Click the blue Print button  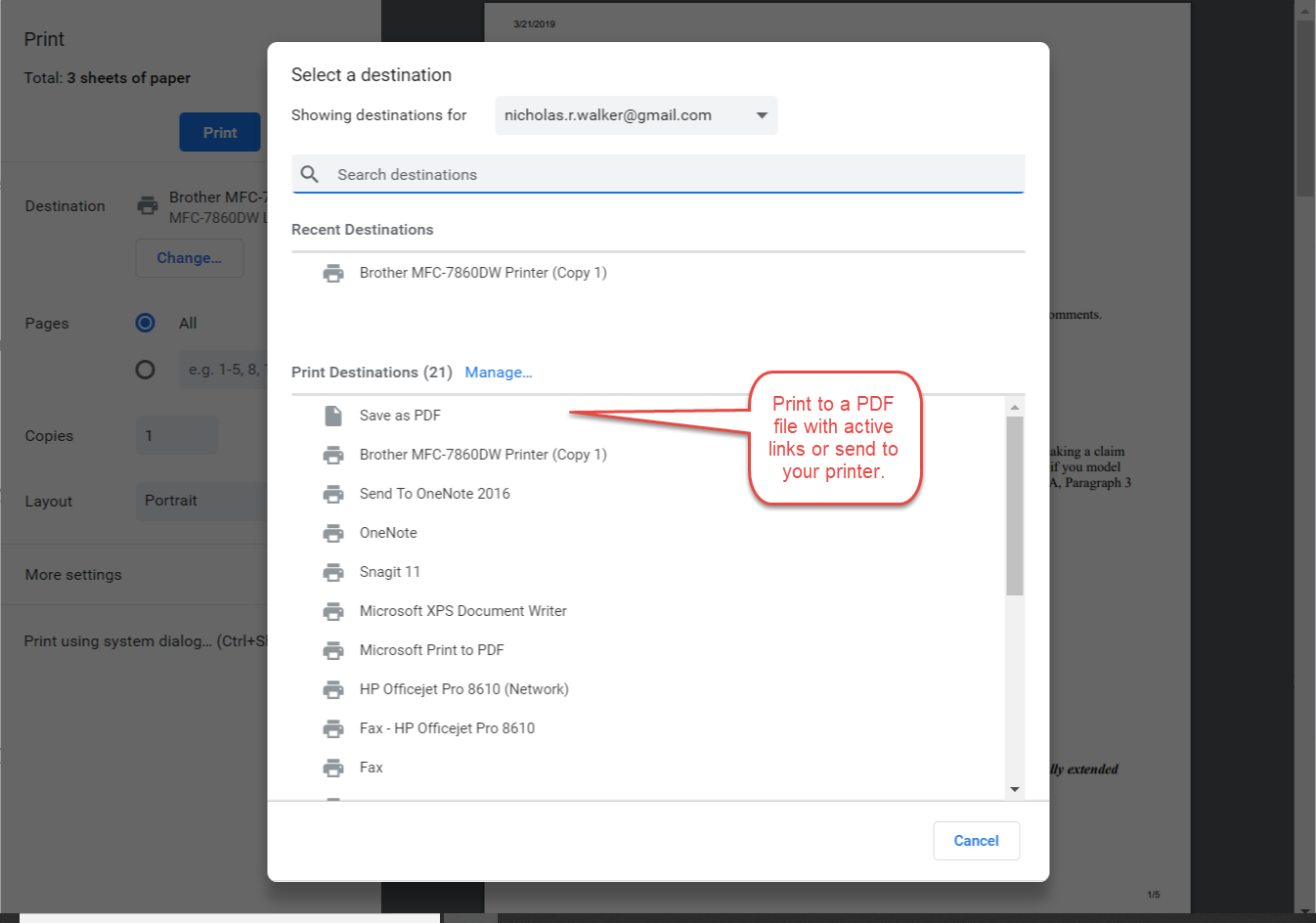click(220, 132)
